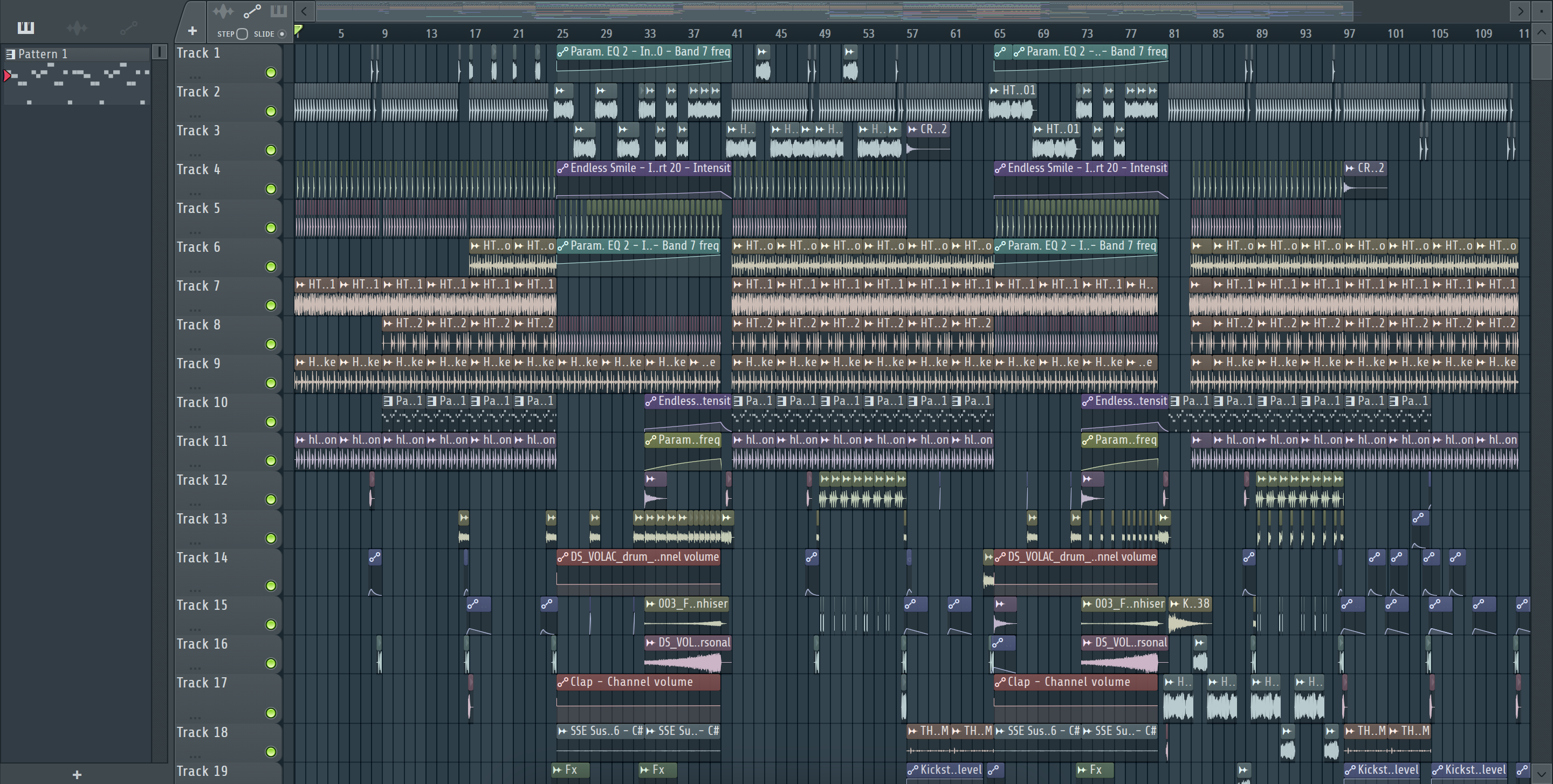1553x784 pixels.
Task: Select the Track 19 header
Action: click(228, 773)
